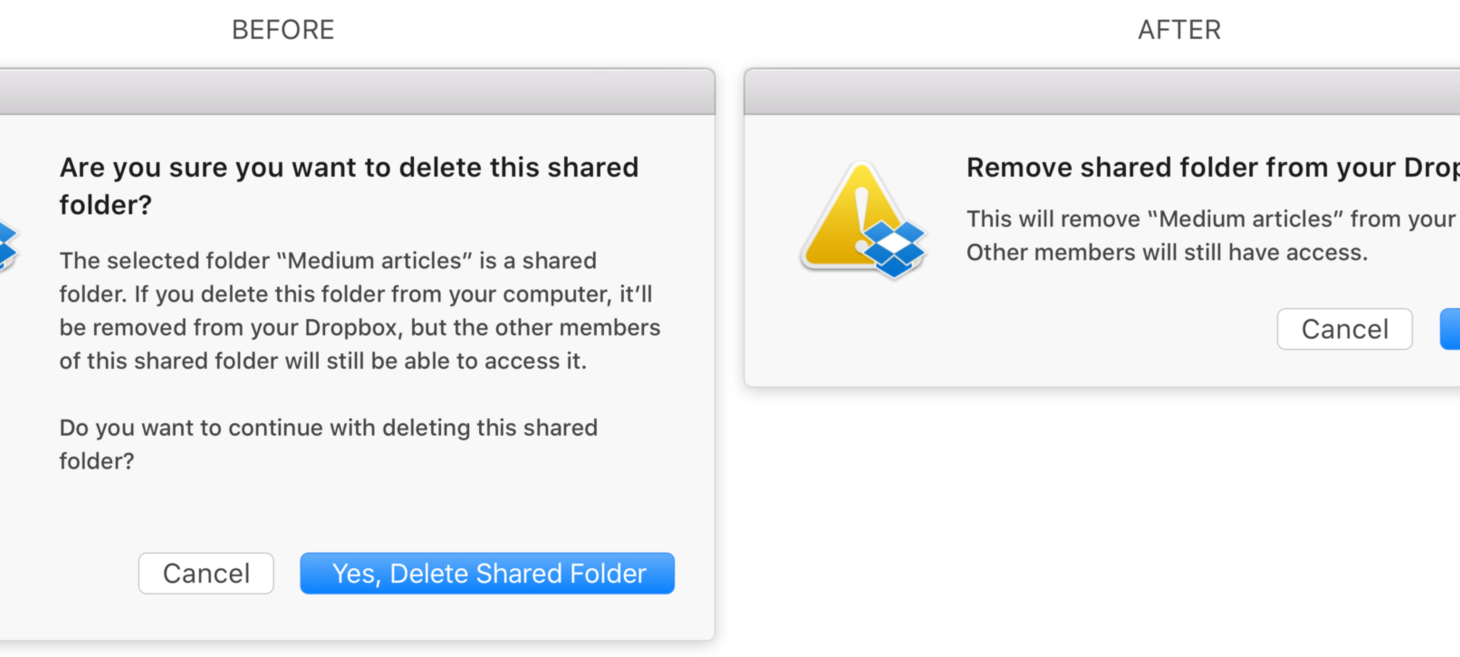This screenshot has width=1460, height=657.
Task: Click the Dropbox logo badge on the warning icon
Action: (x=895, y=249)
